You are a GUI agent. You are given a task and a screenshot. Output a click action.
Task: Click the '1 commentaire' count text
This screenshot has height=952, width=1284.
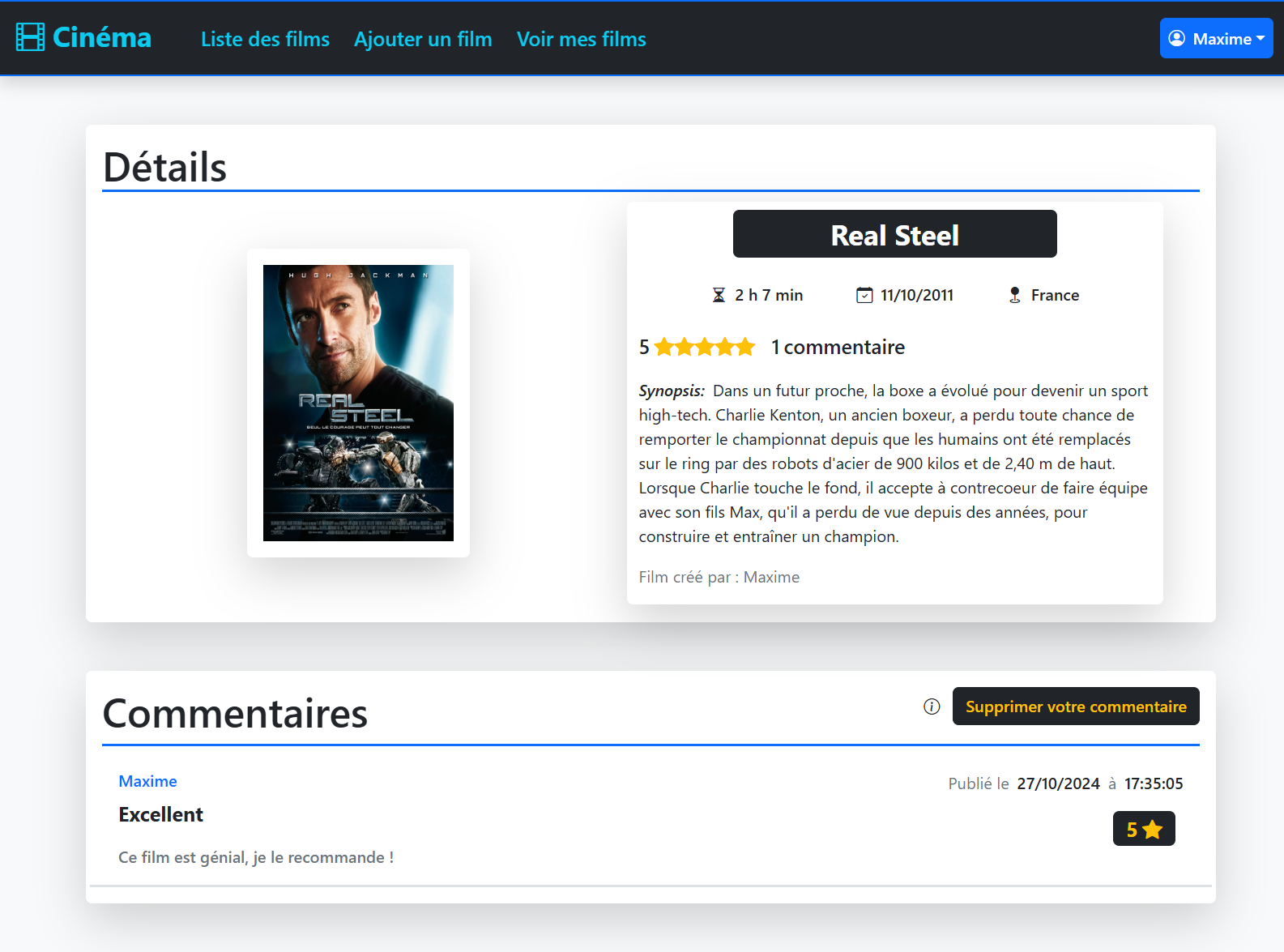pyautogui.click(x=838, y=347)
